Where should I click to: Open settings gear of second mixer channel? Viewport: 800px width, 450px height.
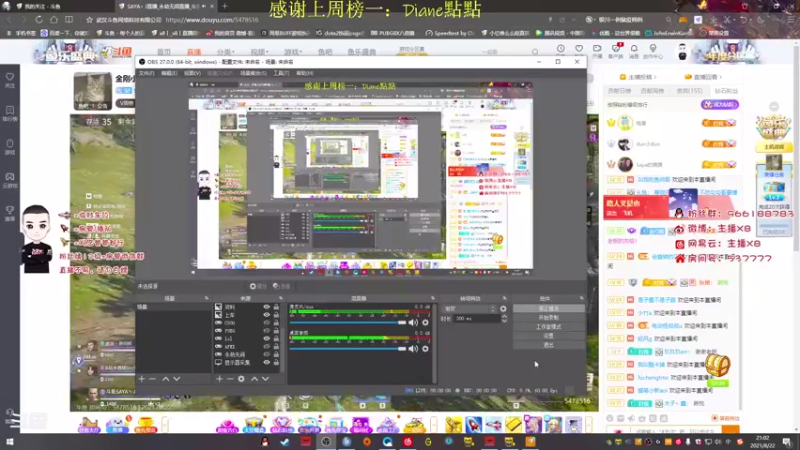coord(426,349)
